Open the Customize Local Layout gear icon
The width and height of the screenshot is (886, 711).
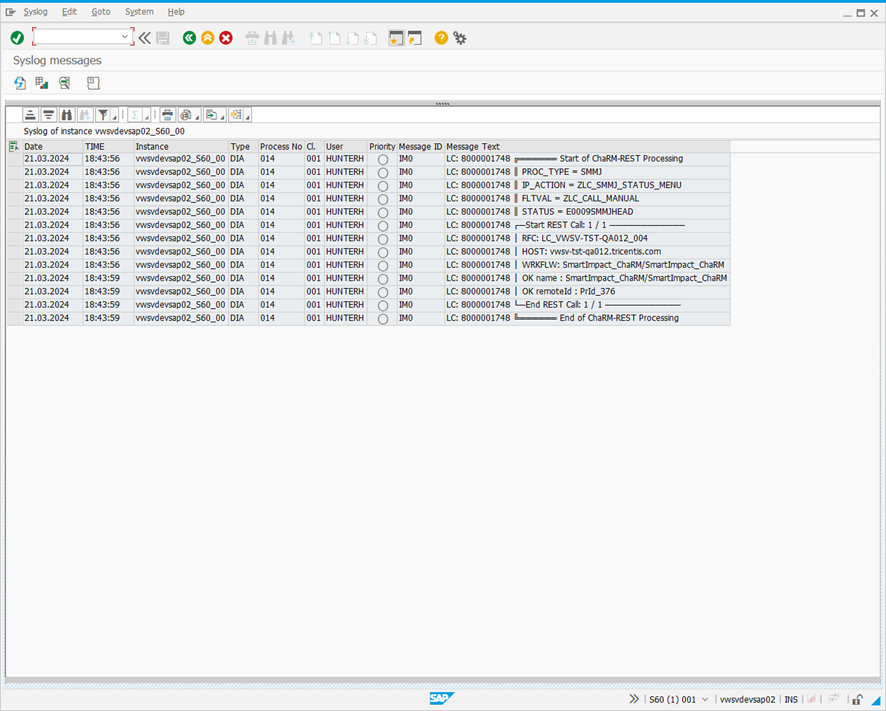click(460, 38)
